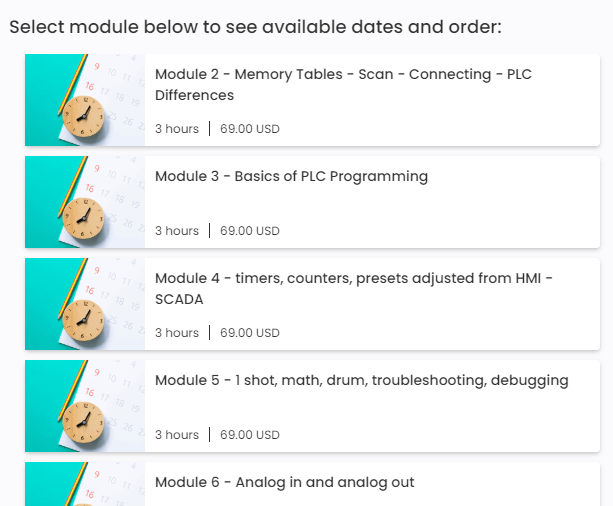Click Module 5 price 69.00 USD
The image size is (613, 506).
point(250,435)
